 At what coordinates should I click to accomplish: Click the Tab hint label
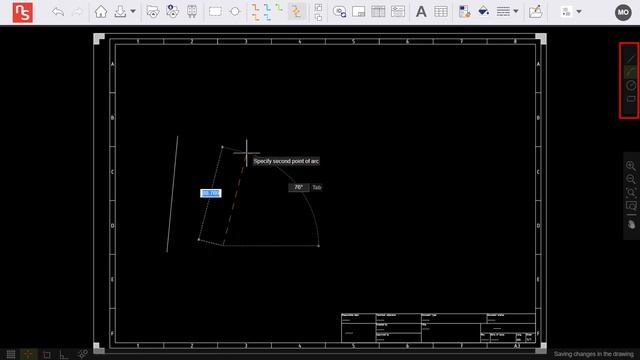[x=317, y=187]
